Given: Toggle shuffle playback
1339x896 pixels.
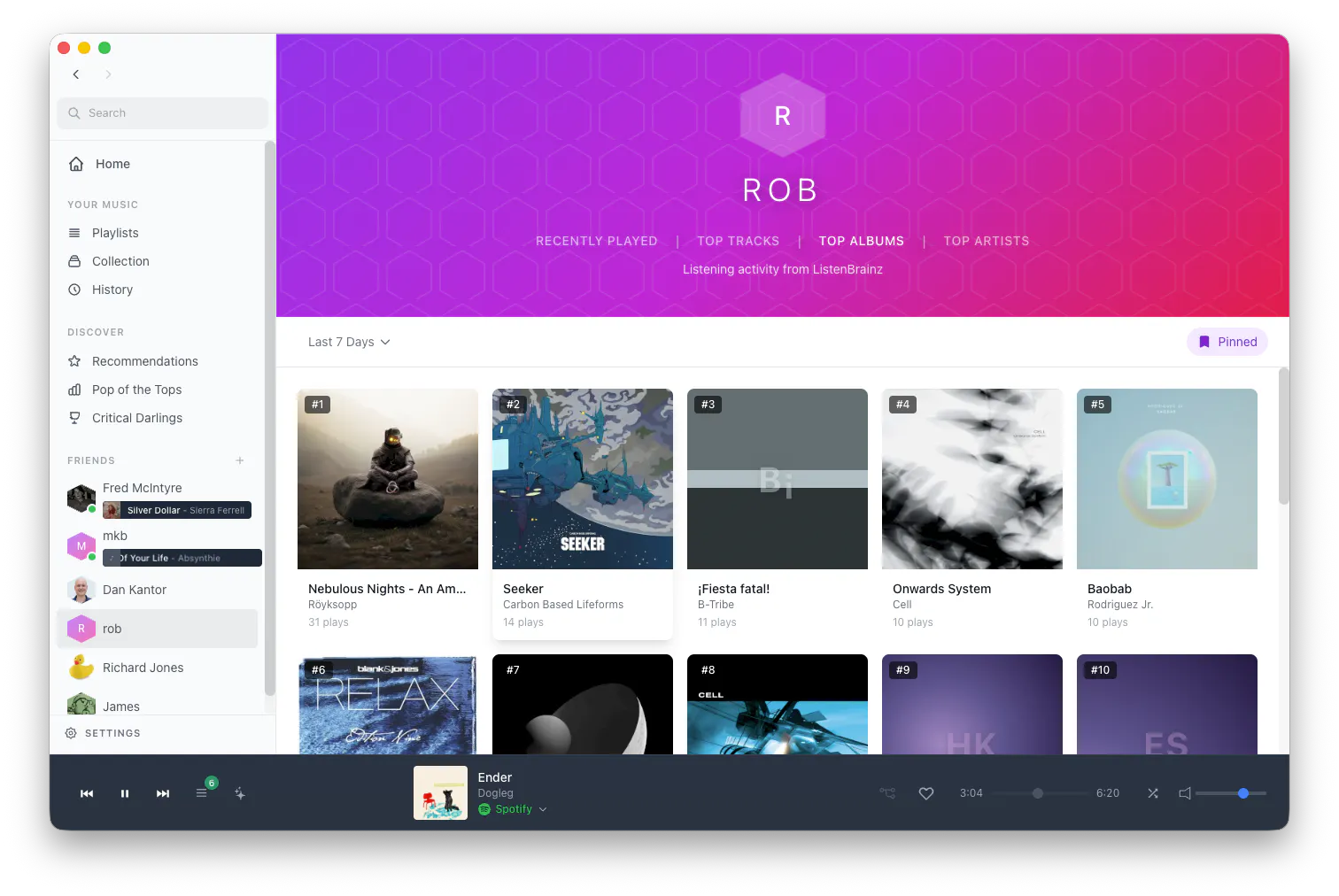Looking at the screenshot, I should click(1153, 793).
